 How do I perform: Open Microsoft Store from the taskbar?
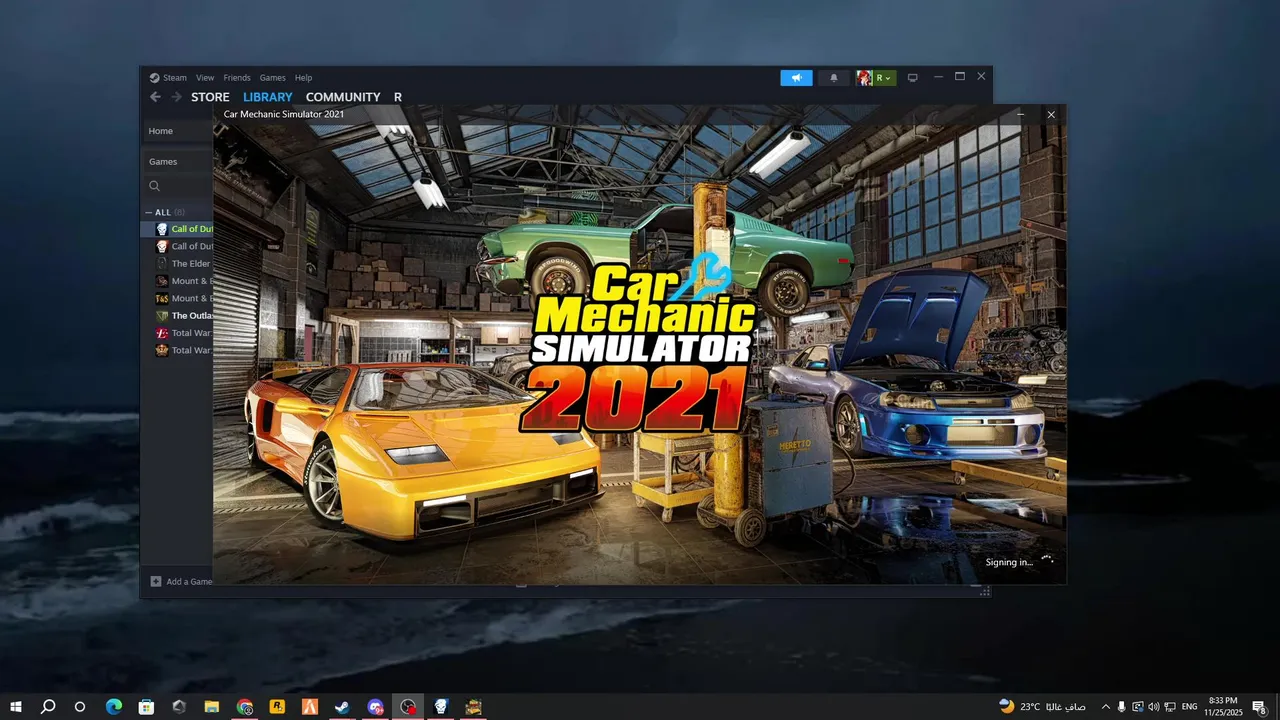coord(146,706)
